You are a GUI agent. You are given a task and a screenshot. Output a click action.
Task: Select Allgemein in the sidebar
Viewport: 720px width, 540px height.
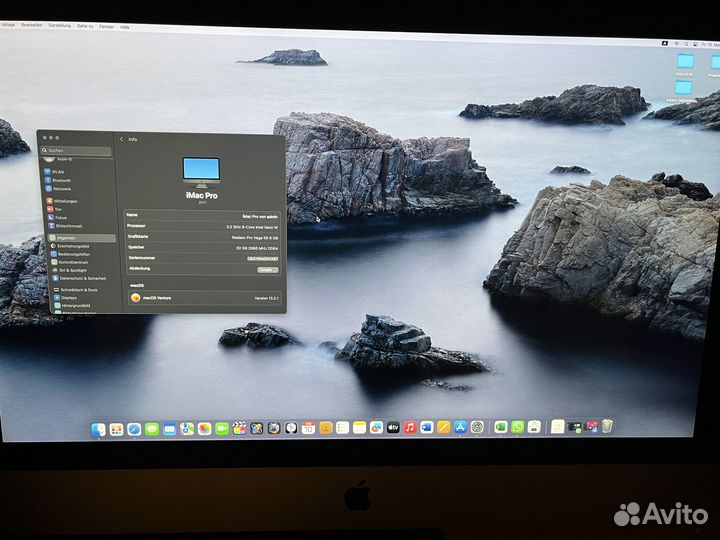[x=82, y=238]
